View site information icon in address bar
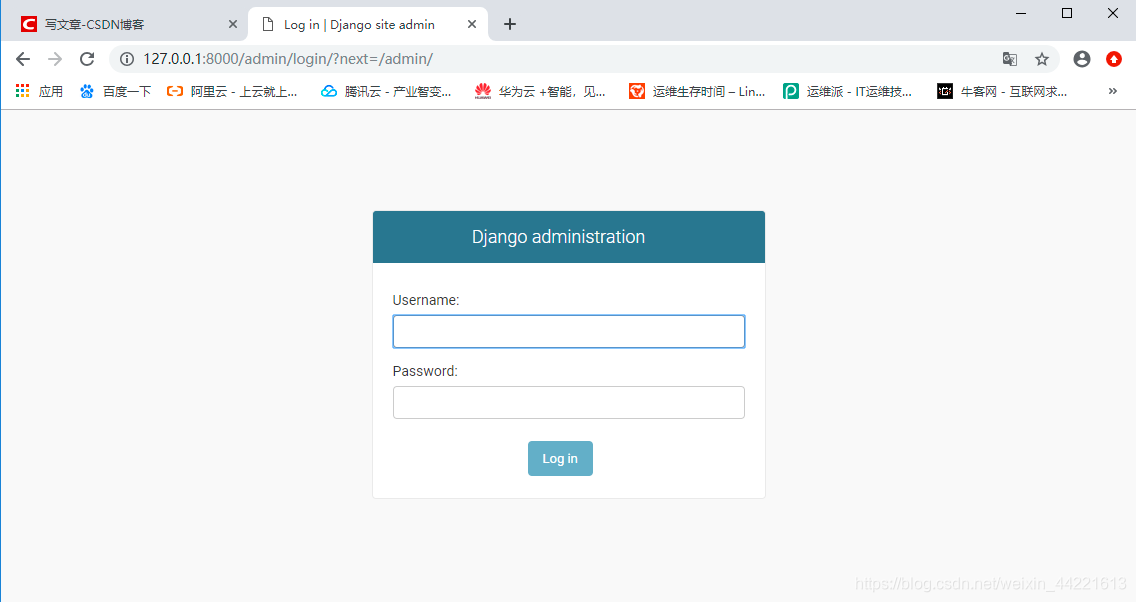This screenshot has width=1136, height=602. (127, 59)
